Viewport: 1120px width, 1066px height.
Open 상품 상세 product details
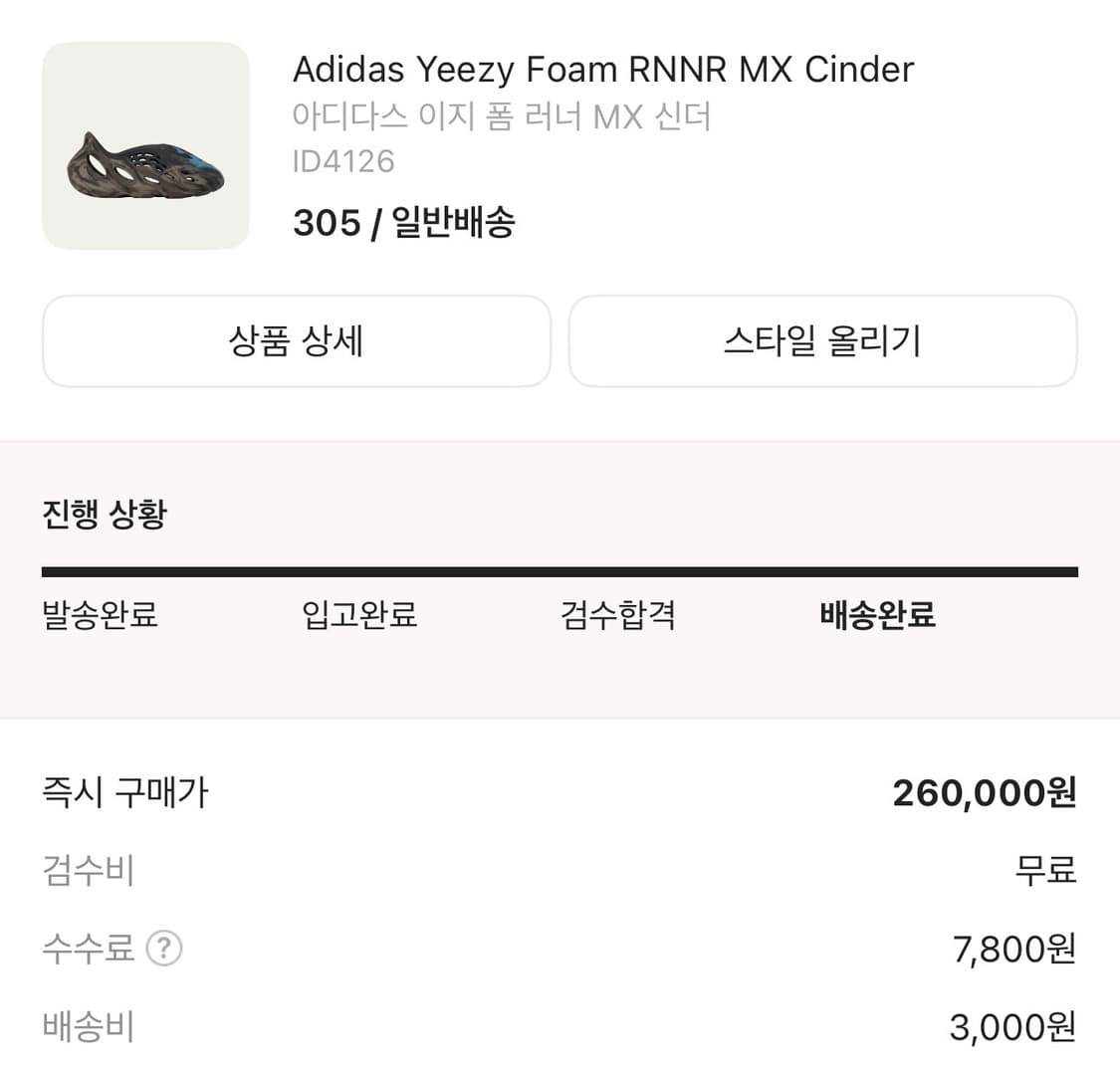(296, 340)
